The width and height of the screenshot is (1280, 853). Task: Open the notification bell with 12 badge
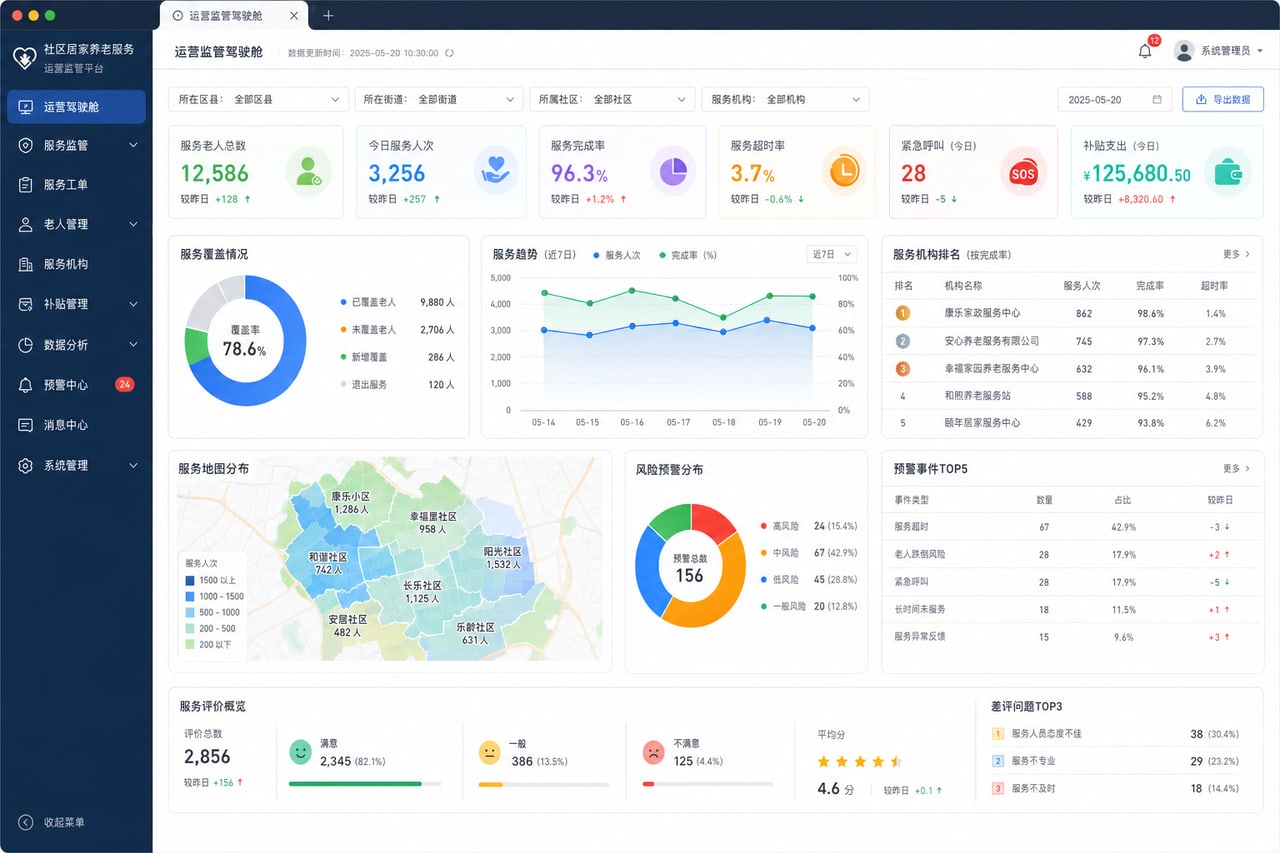(1145, 51)
